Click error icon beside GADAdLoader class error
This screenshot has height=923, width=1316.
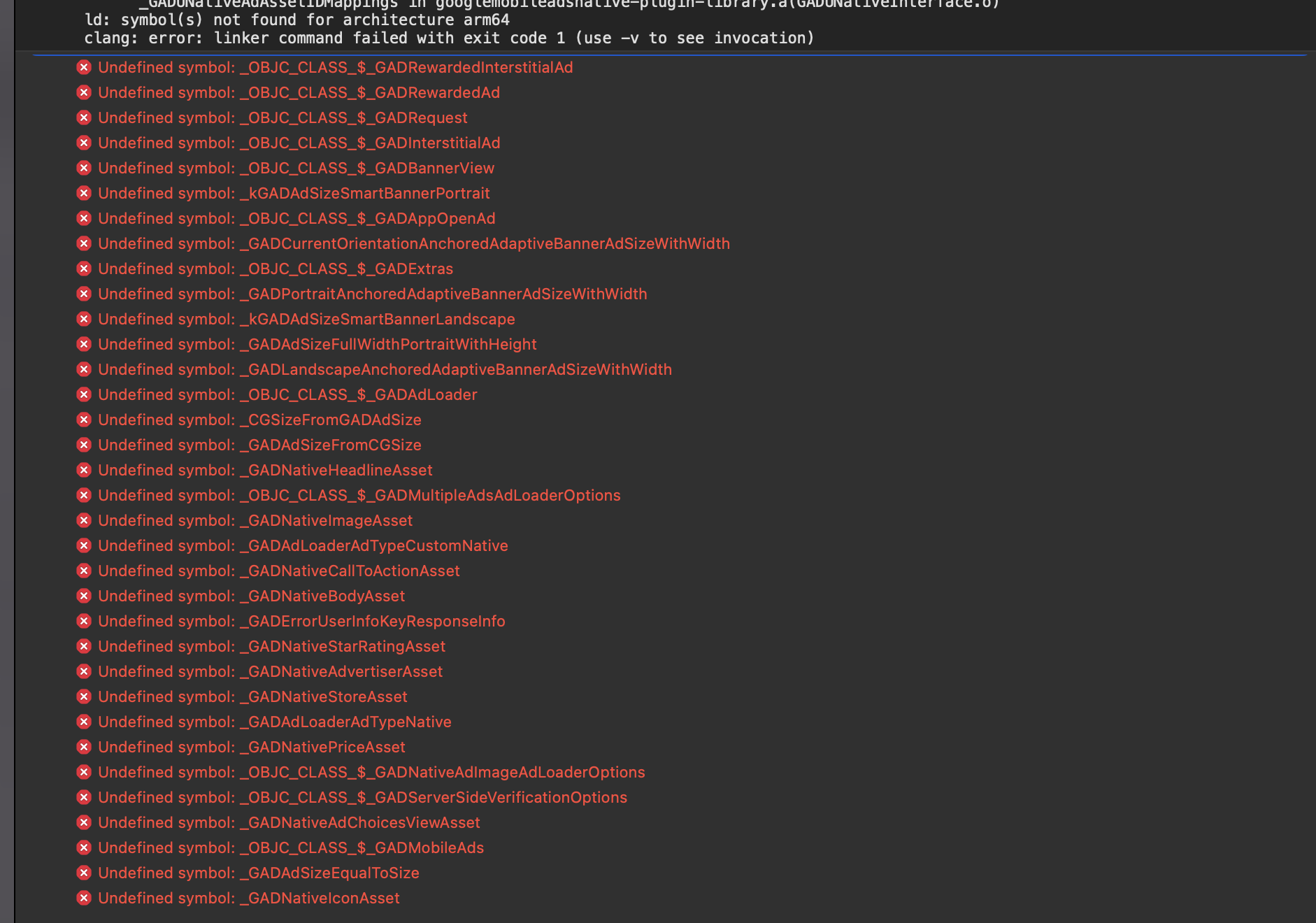point(84,394)
